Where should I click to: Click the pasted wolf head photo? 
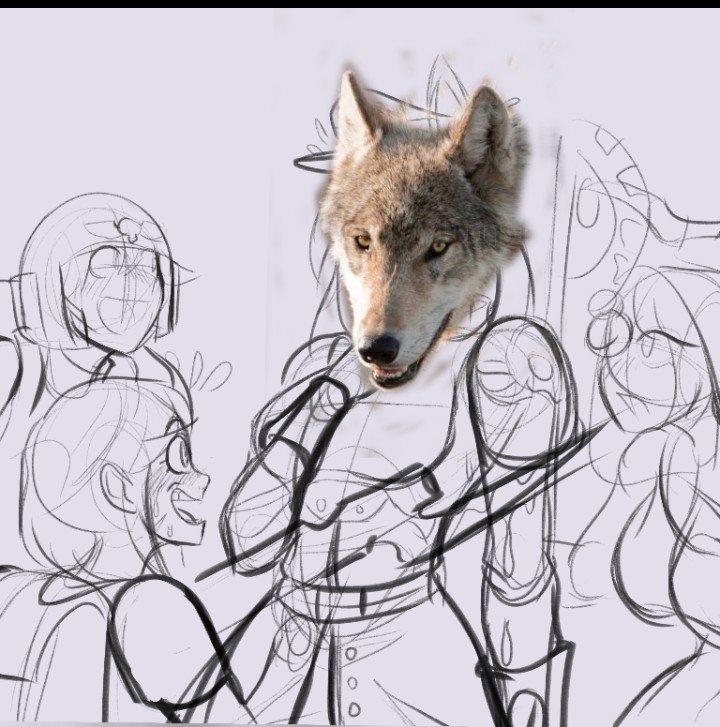(x=423, y=230)
